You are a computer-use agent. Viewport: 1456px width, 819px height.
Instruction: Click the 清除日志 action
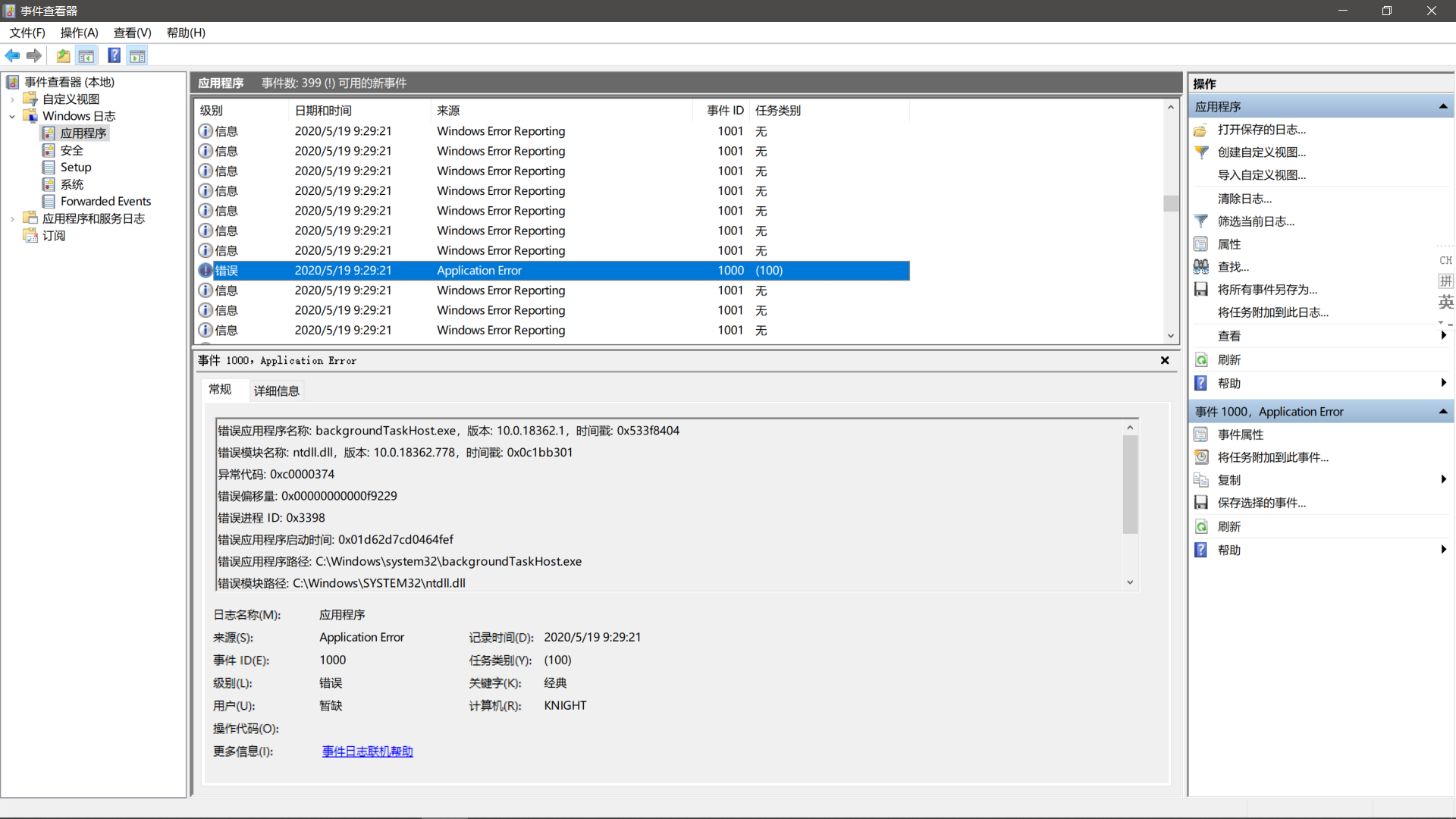click(1246, 198)
